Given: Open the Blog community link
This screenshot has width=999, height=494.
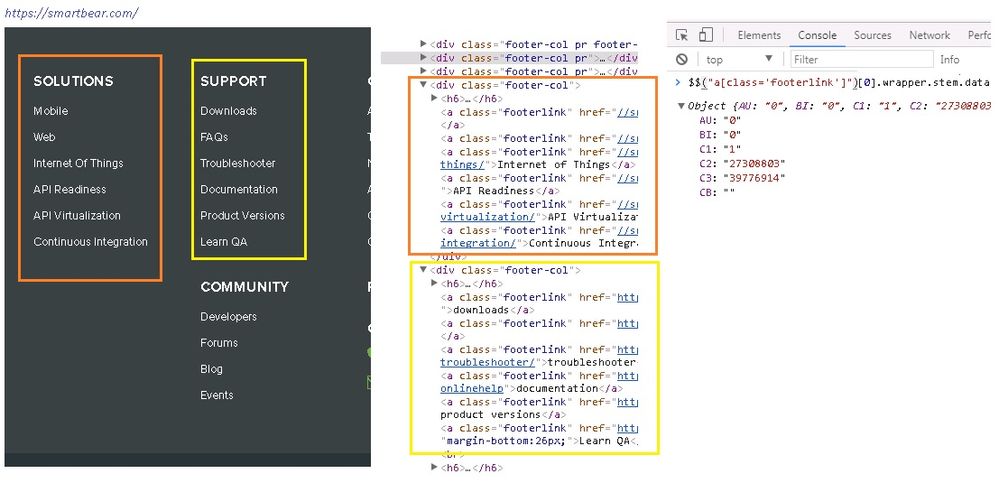Looking at the screenshot, I should pos(212,369).
